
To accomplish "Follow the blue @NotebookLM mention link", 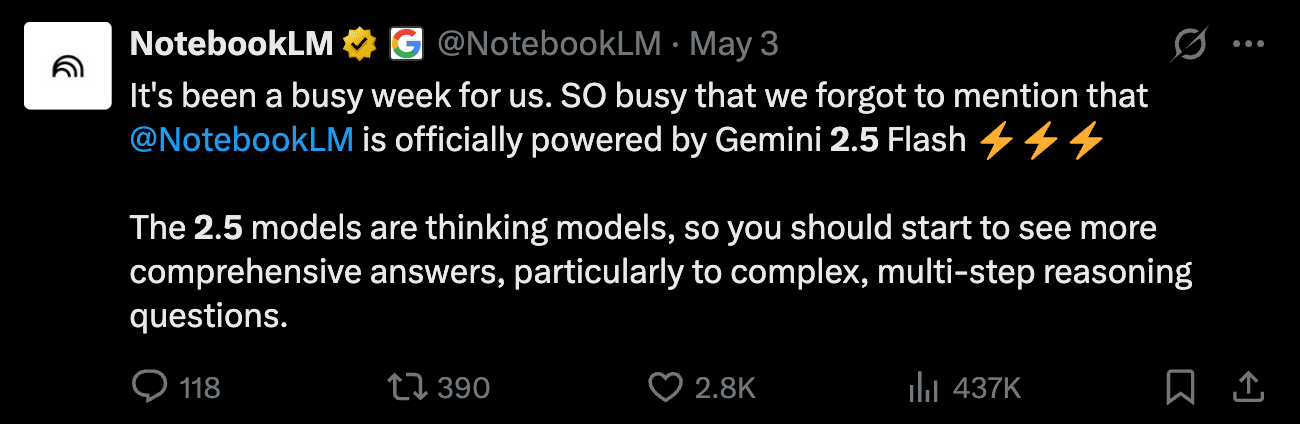I will pos(242,140).
